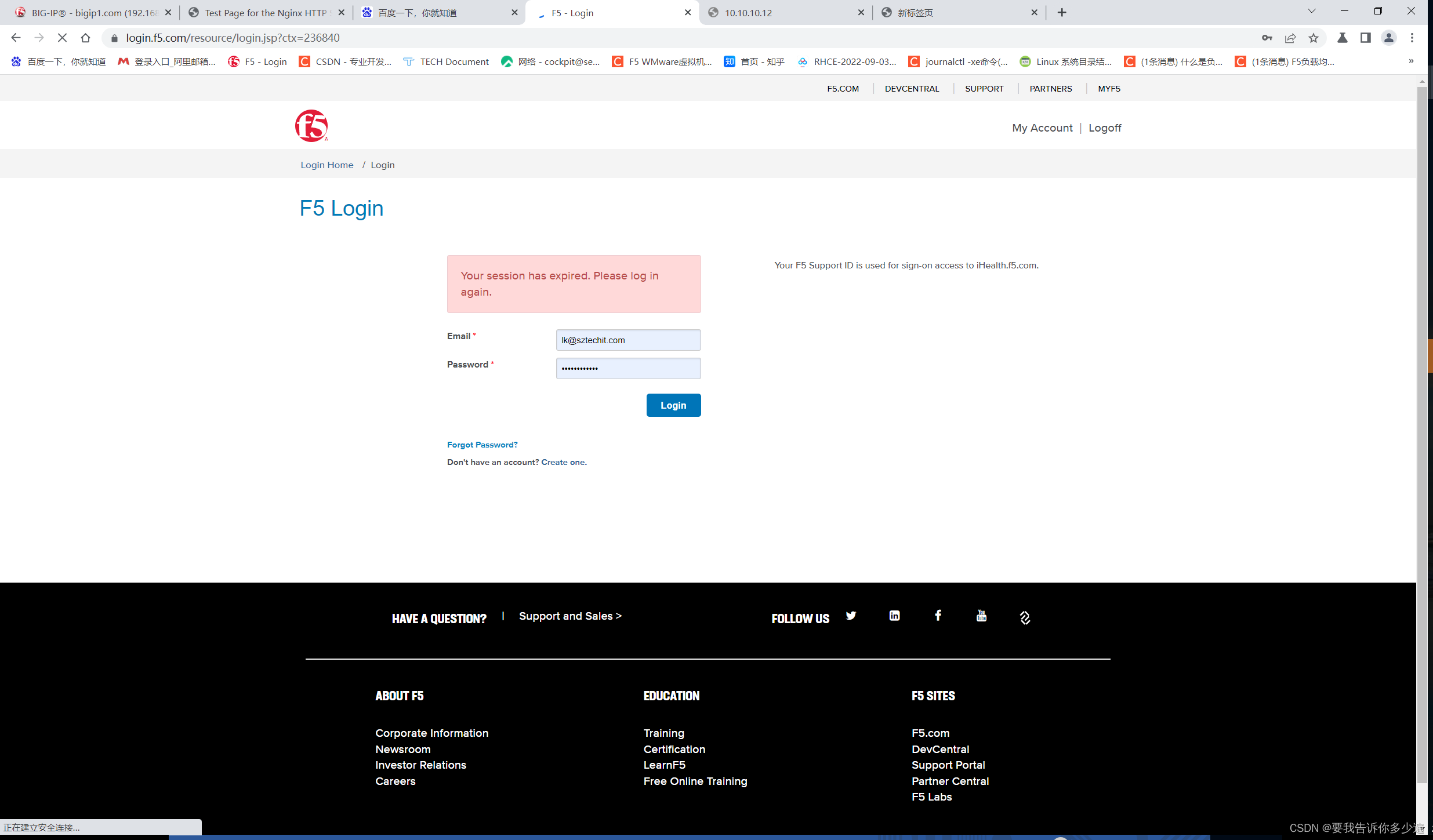The width and height of the screenshot is (1433, 840).
Task: Open Chrome three-dot menu
Action: 1412,38
